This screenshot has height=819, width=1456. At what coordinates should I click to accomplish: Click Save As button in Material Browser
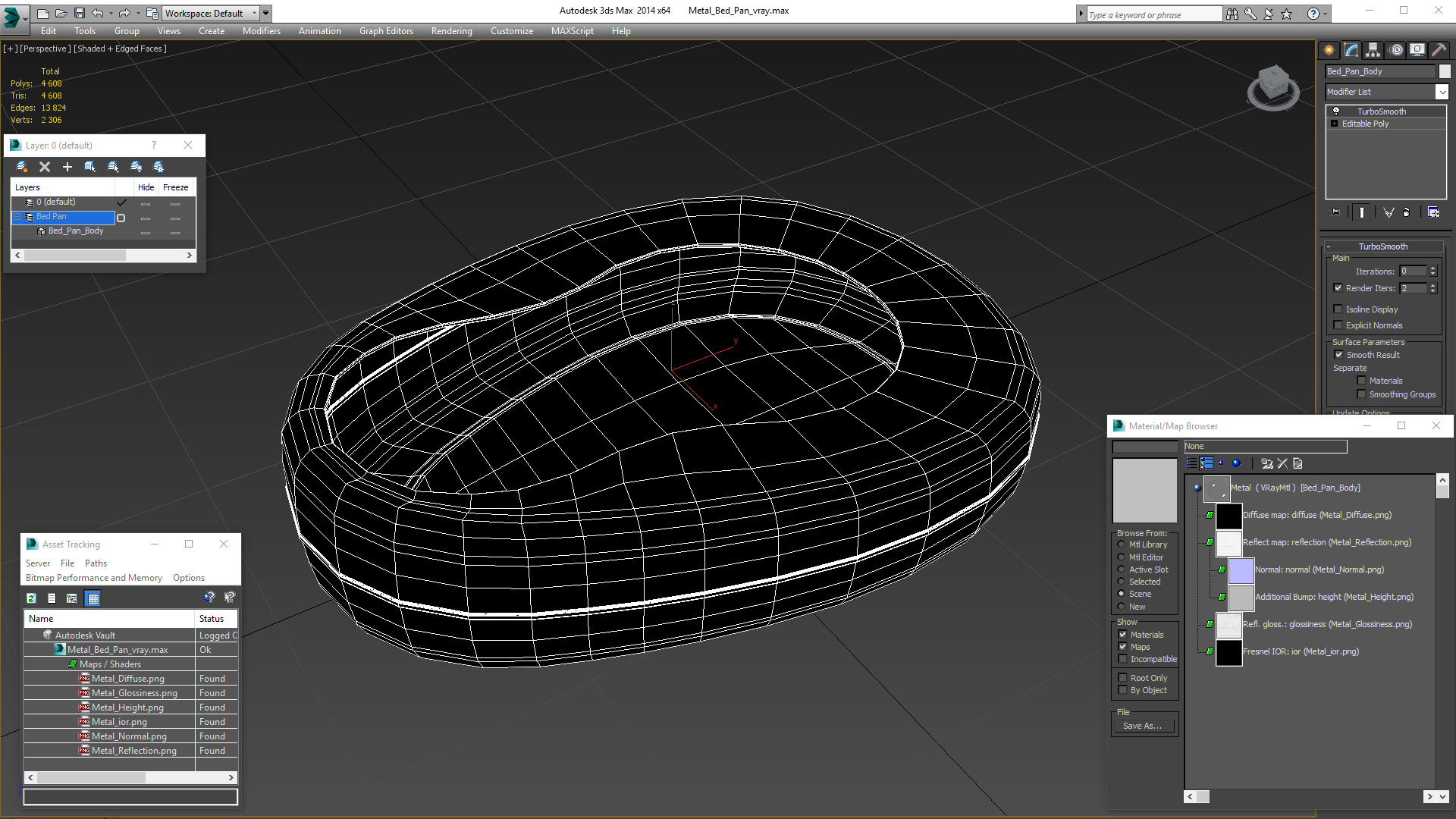coord(1143,726)
